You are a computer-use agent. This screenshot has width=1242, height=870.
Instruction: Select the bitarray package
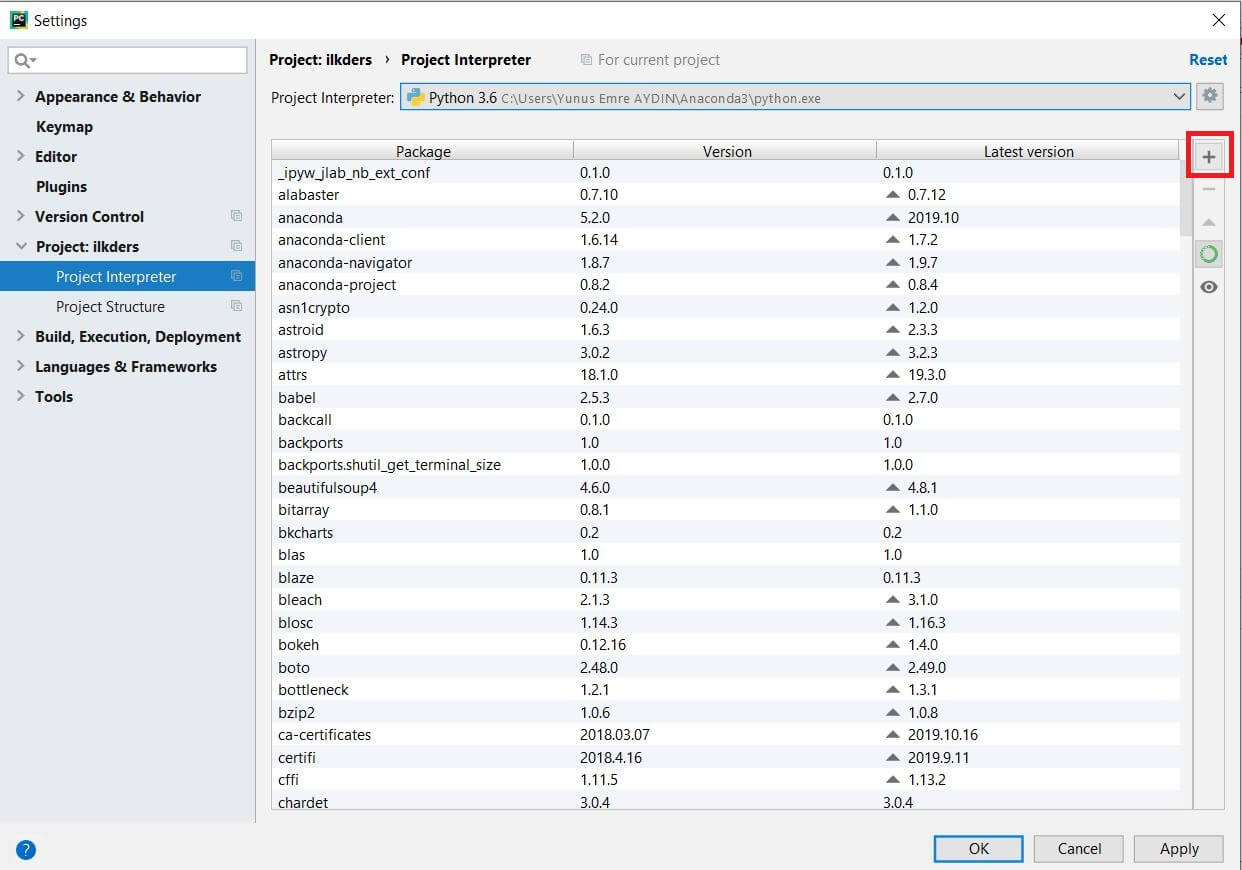pos(726,510)
